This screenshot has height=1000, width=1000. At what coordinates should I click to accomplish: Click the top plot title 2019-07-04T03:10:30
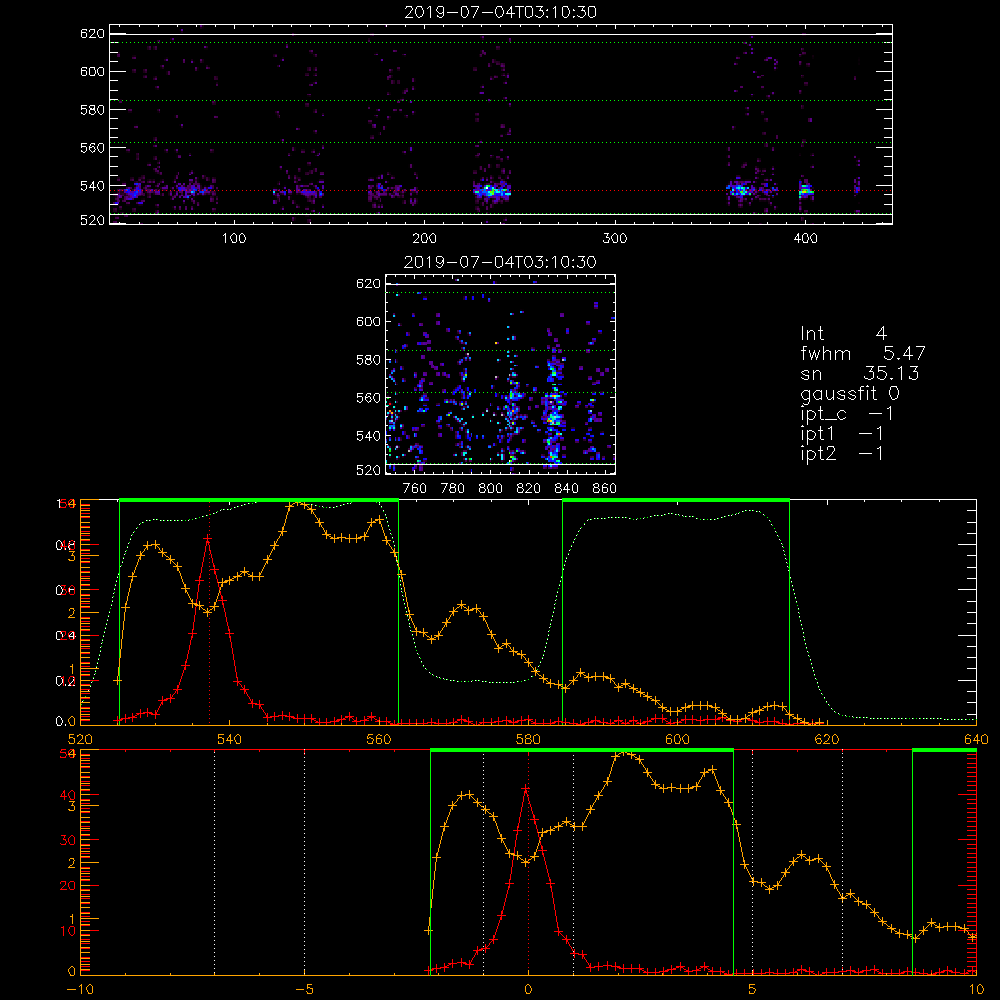[501, 12]
